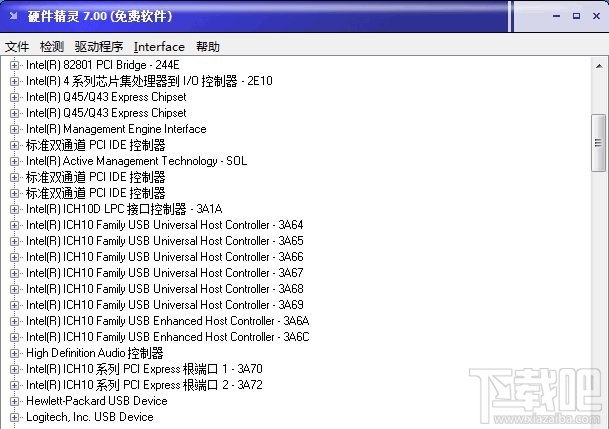The height and width of the screenshot is (429, 609).
Task: Expand Intel(R) Management Engine Interface node
Action: pos(14,129)
